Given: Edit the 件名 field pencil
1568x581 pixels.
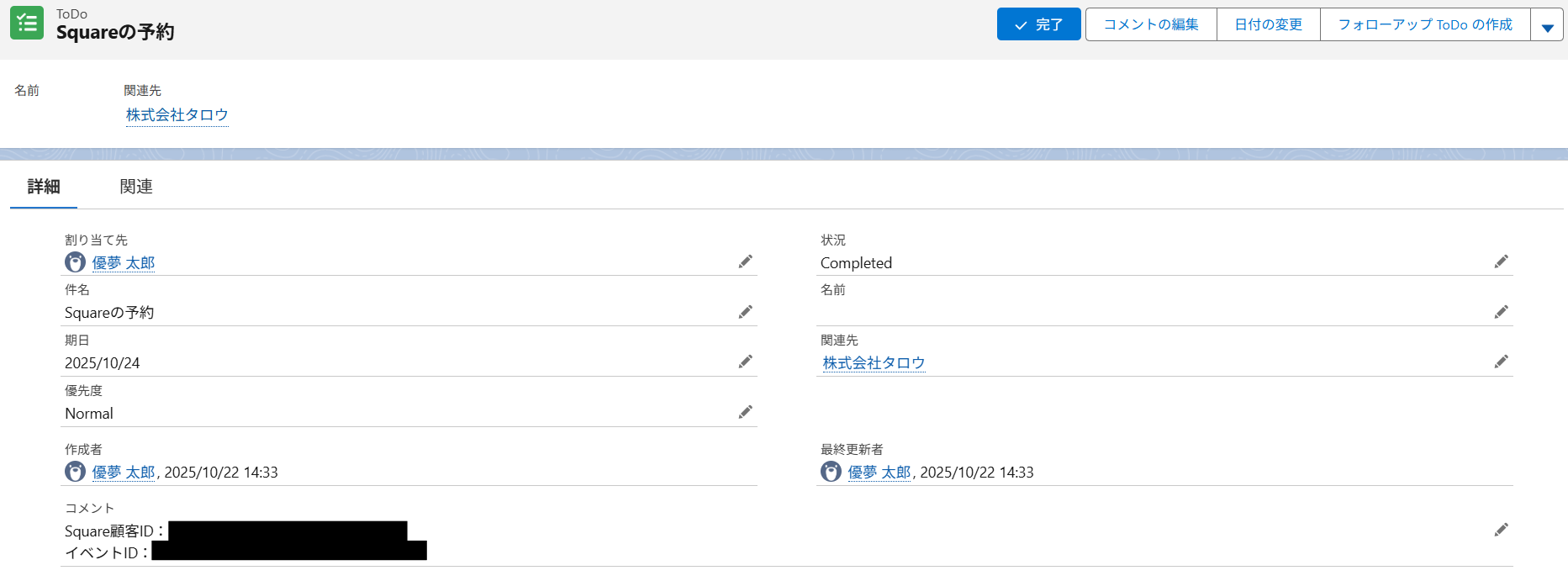Looking at the screenshot, I should 745,312.
